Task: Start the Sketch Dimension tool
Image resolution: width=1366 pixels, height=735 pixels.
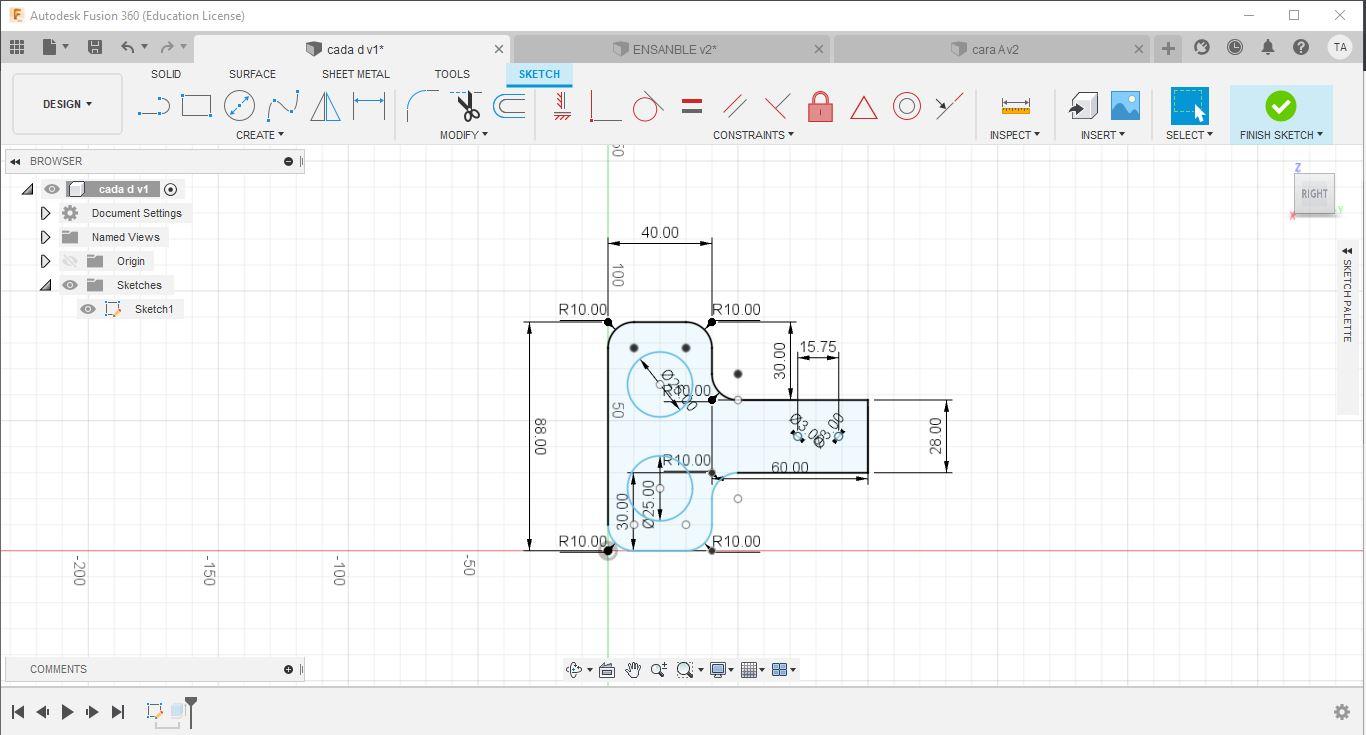Action: (x=369, y=106)
